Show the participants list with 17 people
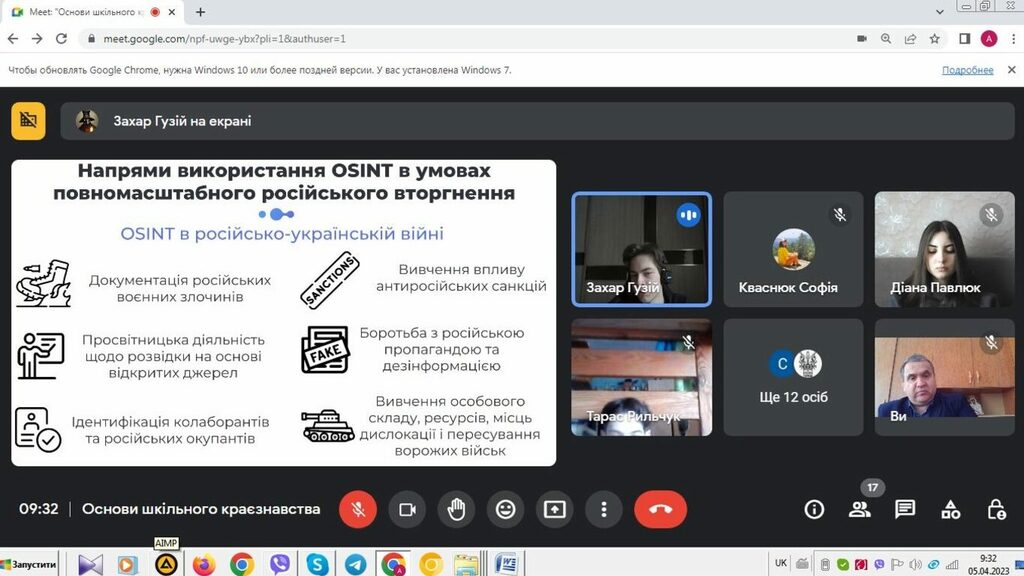The width and height of the screenshot is (1024, 576). (859, 509)
